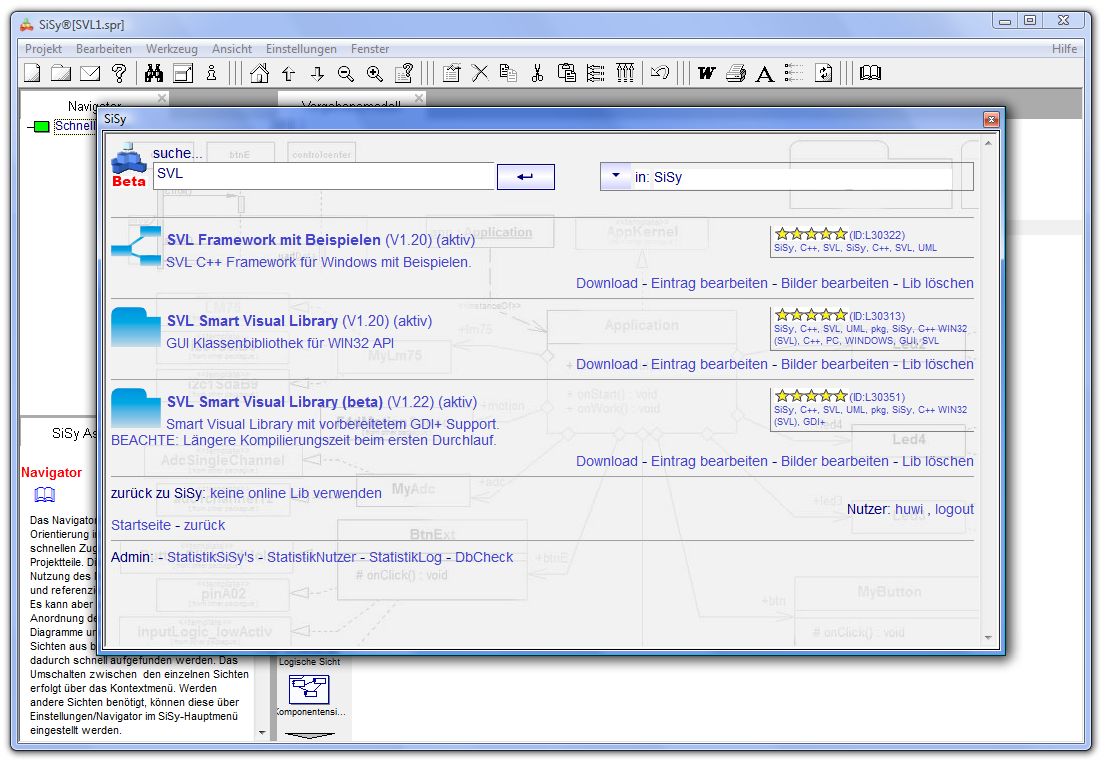Click the zoom out magnifier icon
Viewport: 1108px width, 766px height.
pyautogui.click(x=346, y=73)
